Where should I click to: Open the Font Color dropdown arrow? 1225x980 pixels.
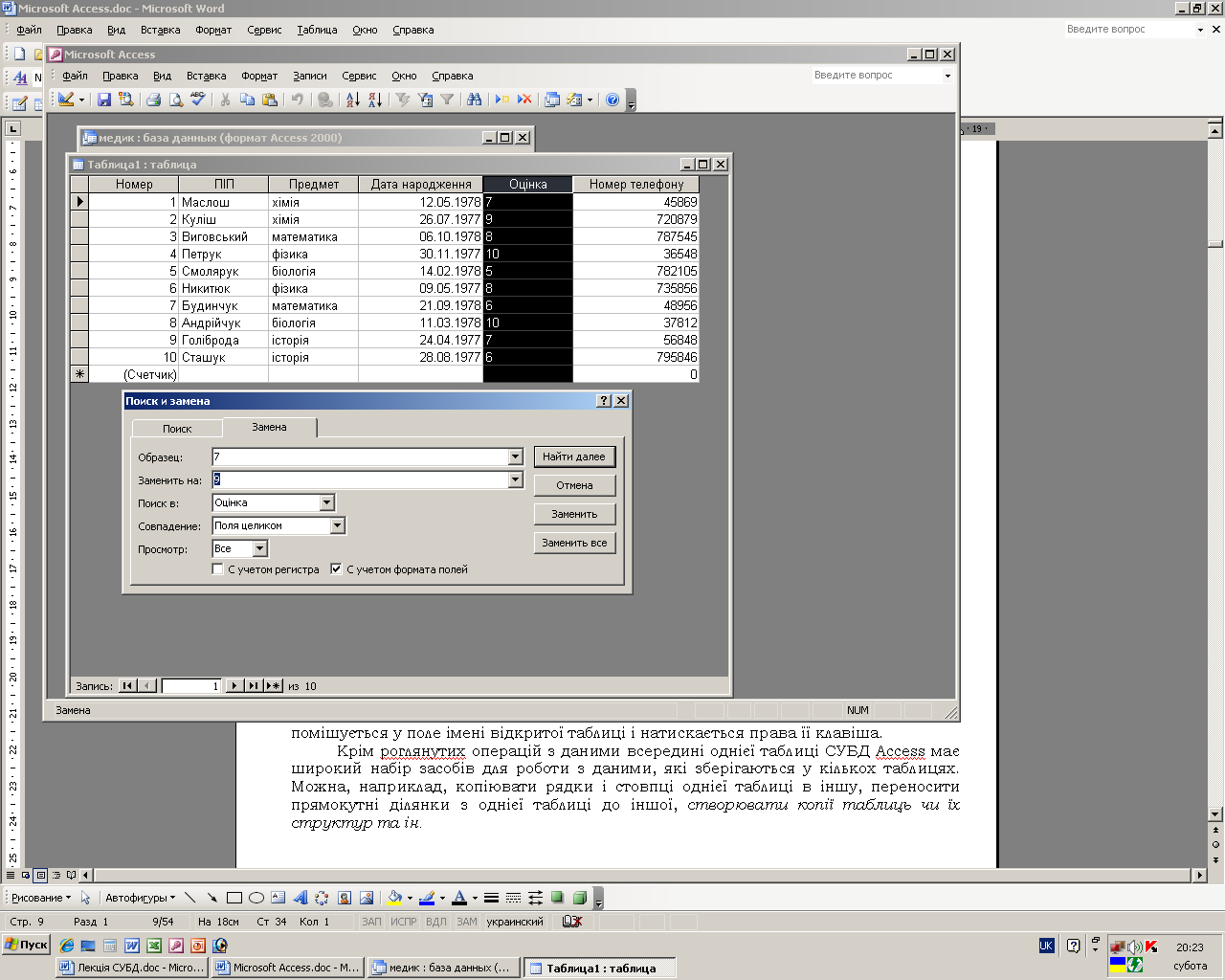(x=475, y=898)
